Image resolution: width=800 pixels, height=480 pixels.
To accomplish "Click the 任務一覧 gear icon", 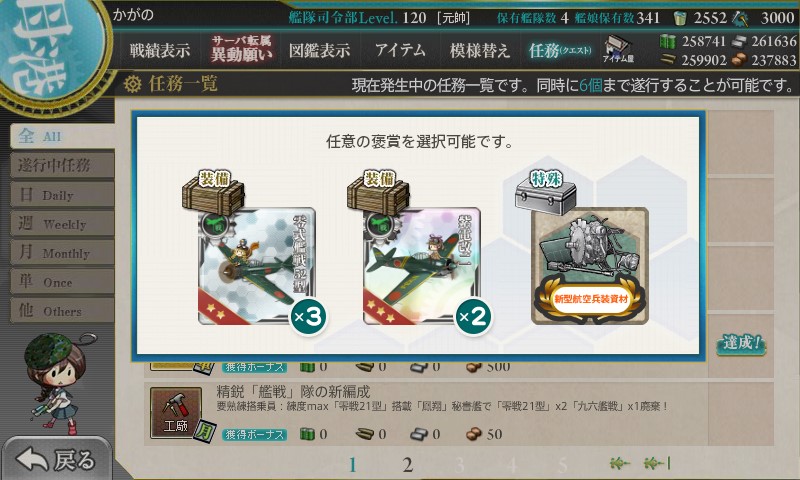I will (x=132, y=84).
